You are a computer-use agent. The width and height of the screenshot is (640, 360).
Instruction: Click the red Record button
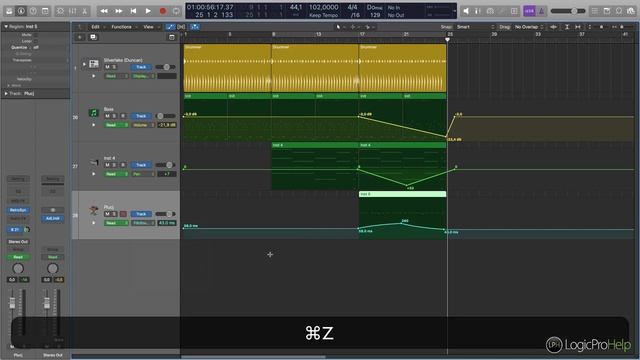tap(163, 11)
